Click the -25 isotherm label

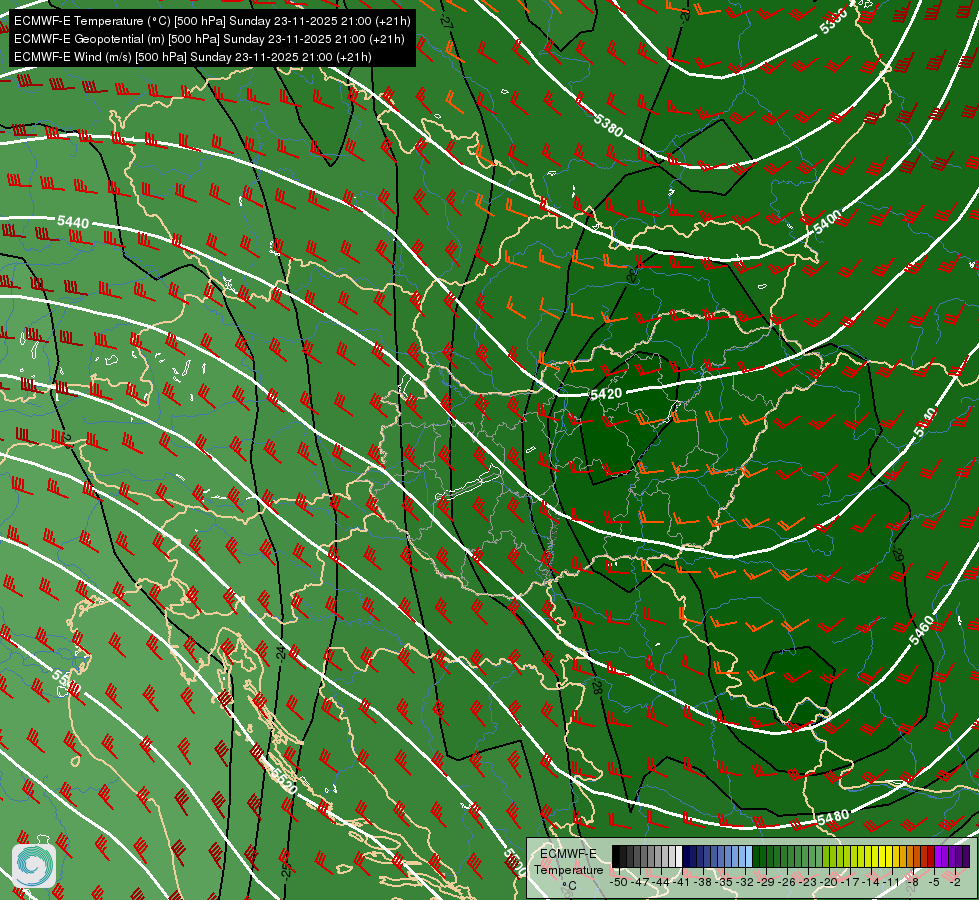pyautogui.click(x=285, y=870)
